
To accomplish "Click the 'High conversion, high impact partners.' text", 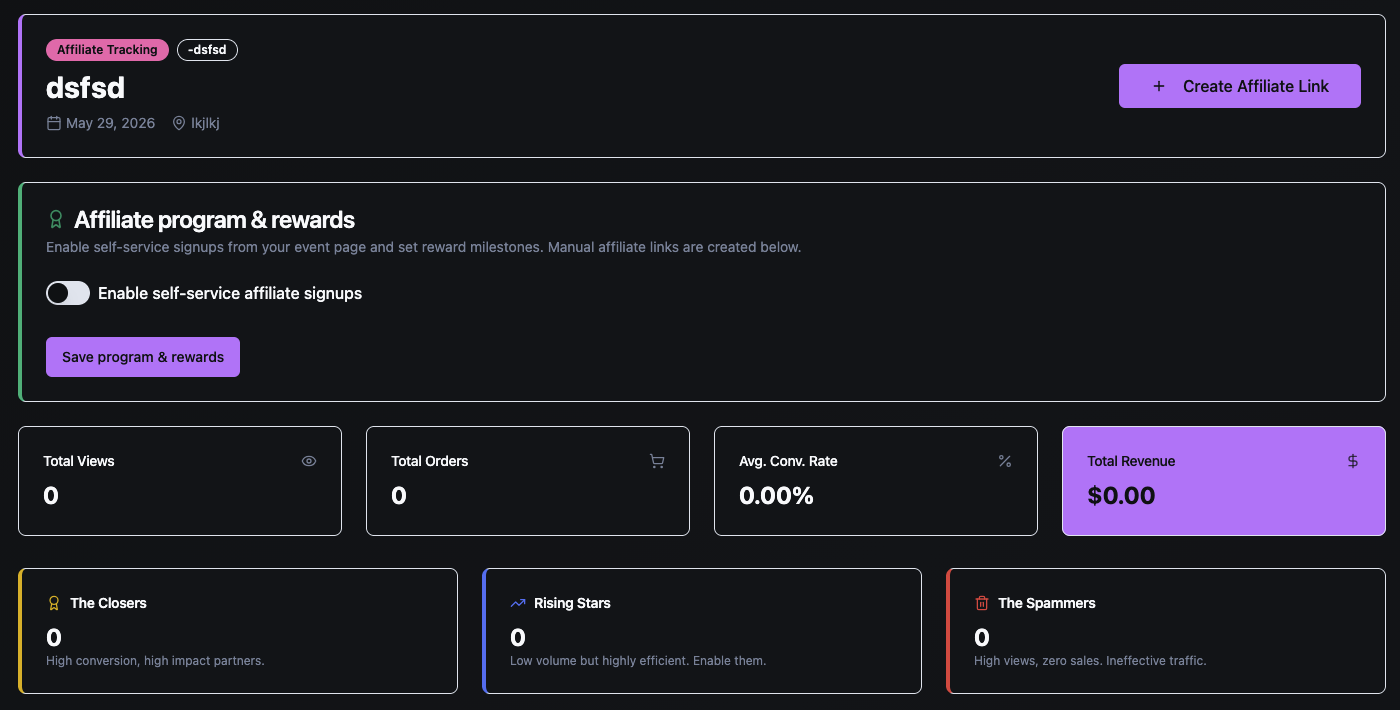I will (x=155, y=661).
